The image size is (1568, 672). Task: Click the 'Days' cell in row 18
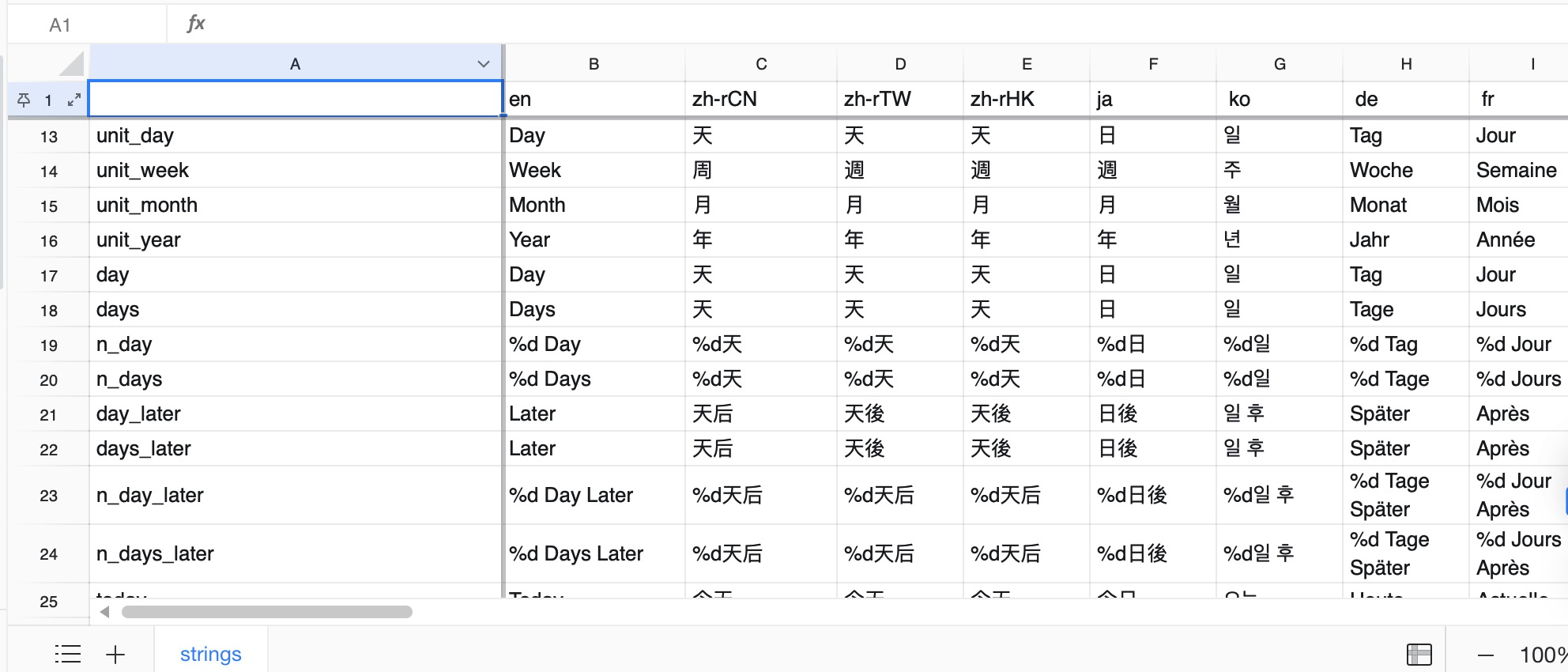click(594, 309)
